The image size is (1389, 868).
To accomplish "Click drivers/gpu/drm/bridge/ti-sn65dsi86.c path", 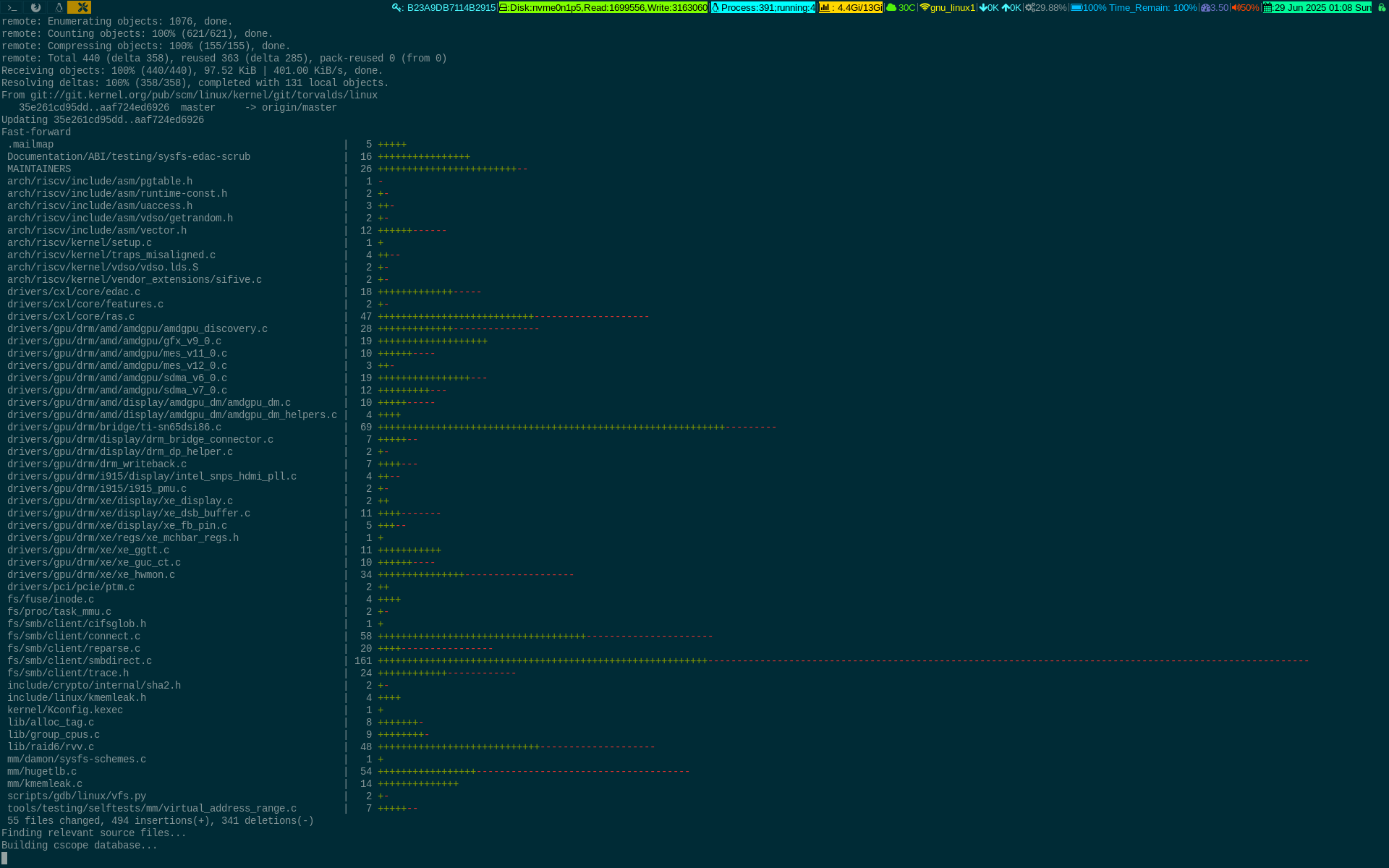I will click(114, 427).
